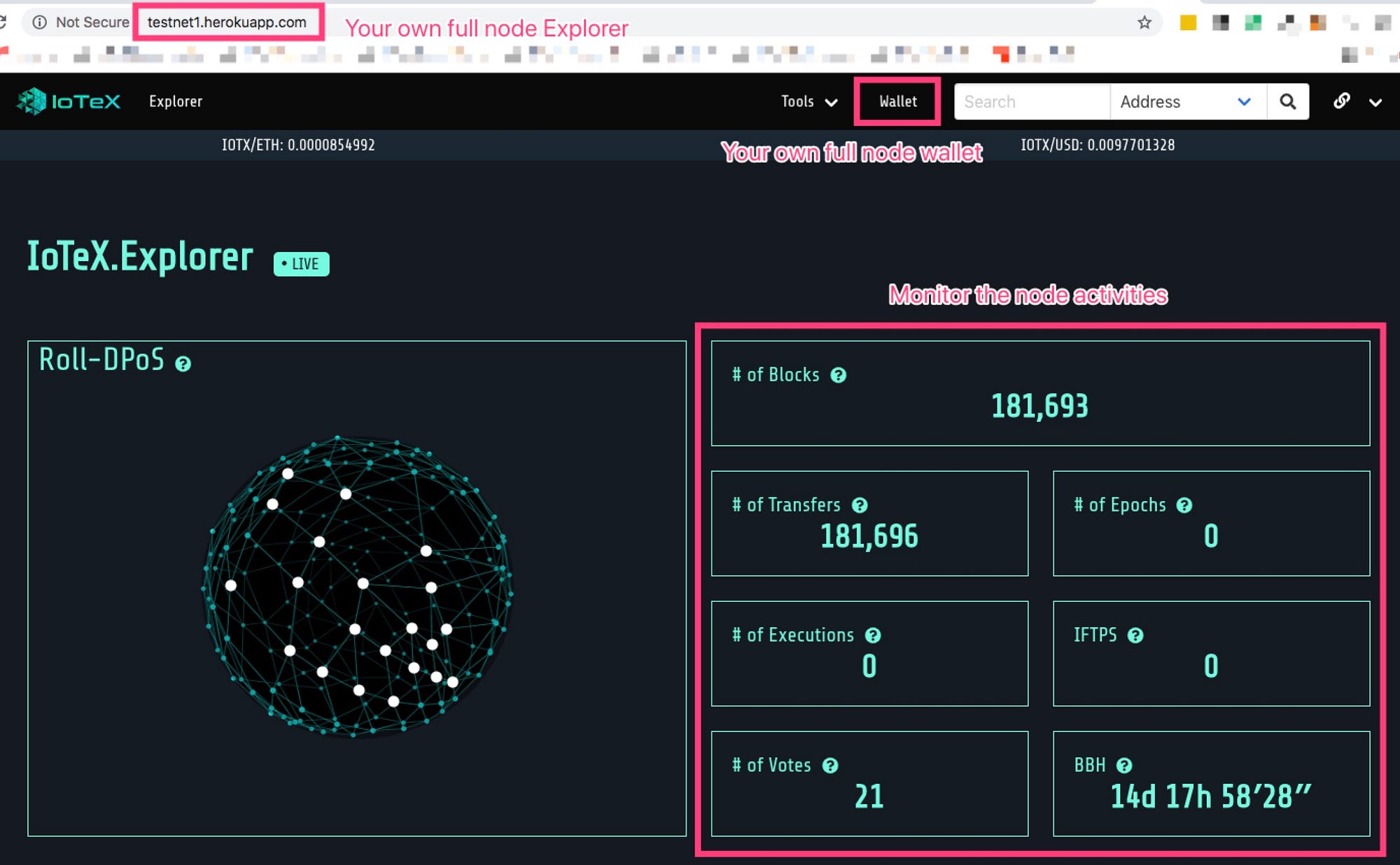Click the votes count 21

click(x=869, y=796)
